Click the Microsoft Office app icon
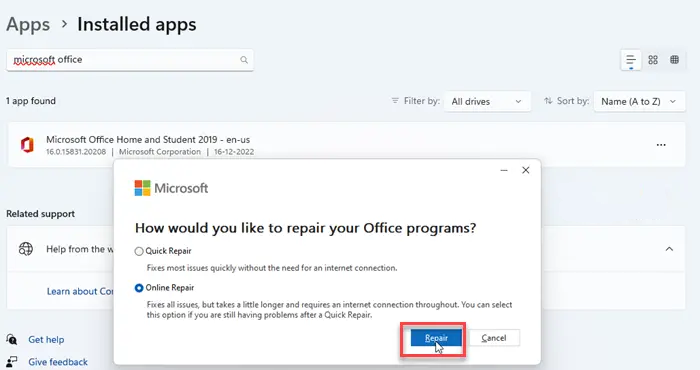The width and height of the screenshot is (700, 370). coord(27,145)
